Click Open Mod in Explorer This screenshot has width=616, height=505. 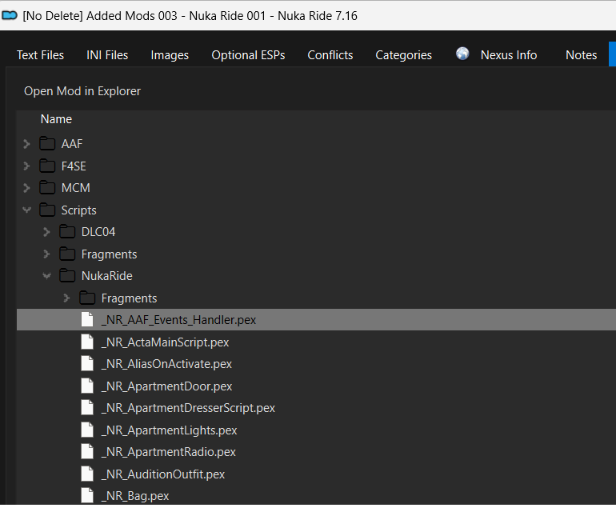click(82, 91)
